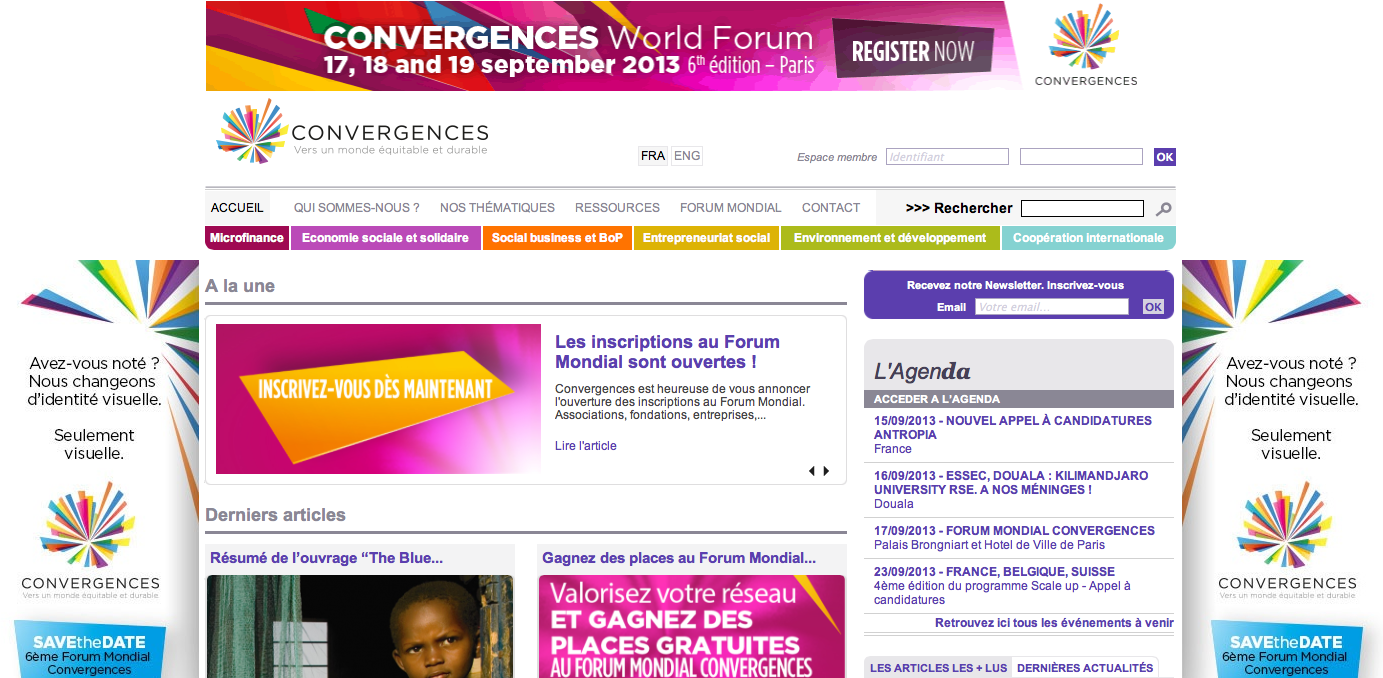The width and height of the screenshot is (1383, 678).
Task: Open the Forum Mondial menu item
Action: (730, 208)
